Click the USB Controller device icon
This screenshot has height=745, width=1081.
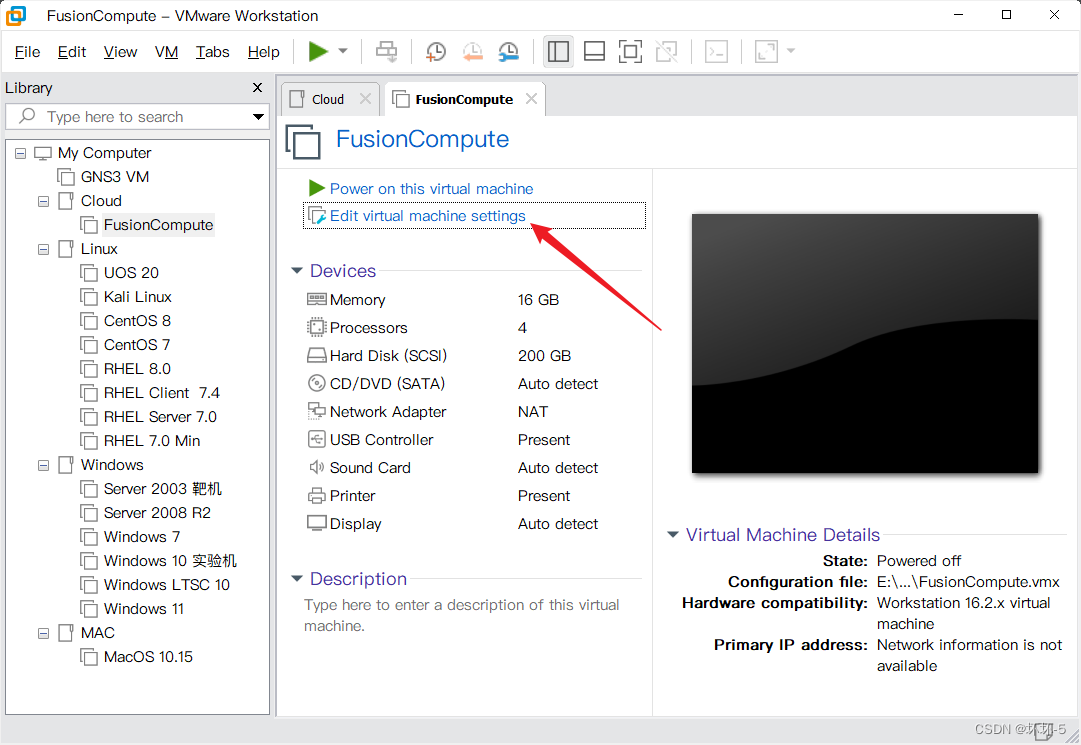click(316, 439)
